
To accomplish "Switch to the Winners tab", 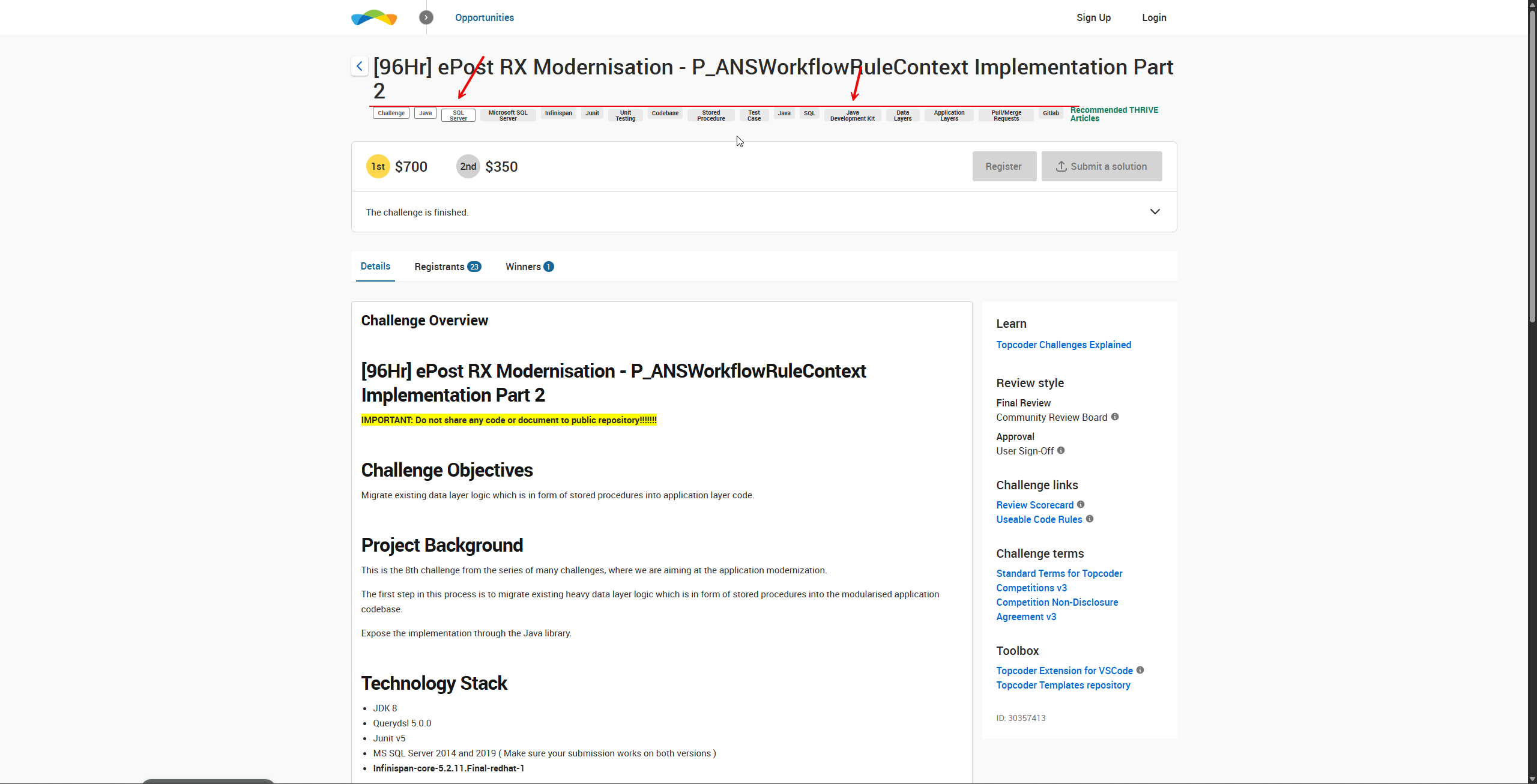I will [529, 267].
